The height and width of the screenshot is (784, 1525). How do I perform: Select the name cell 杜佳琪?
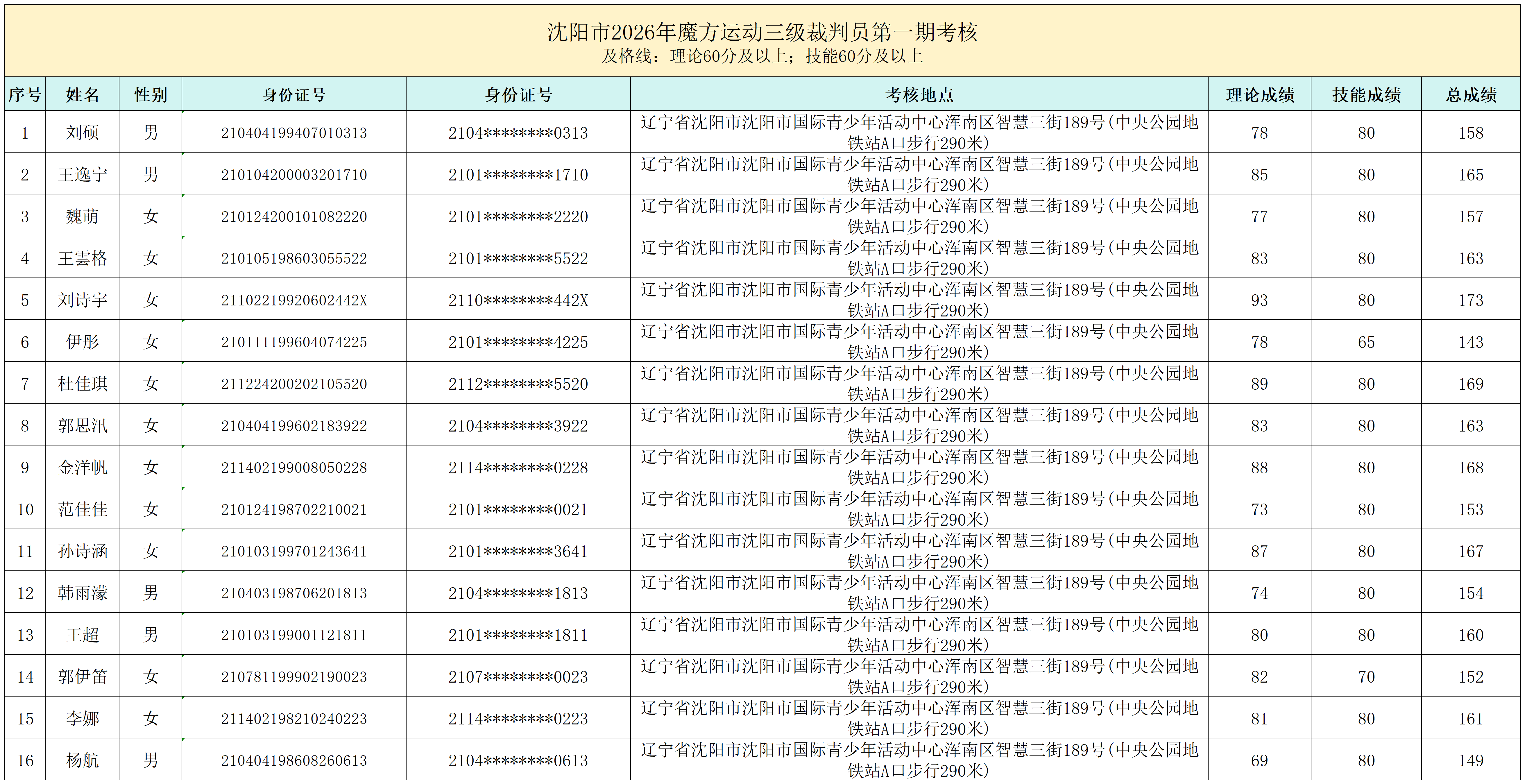(x=82, y=383)
